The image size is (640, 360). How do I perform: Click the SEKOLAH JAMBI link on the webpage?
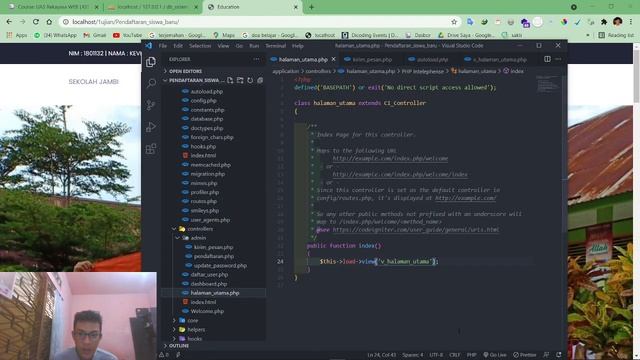[93, 82]
